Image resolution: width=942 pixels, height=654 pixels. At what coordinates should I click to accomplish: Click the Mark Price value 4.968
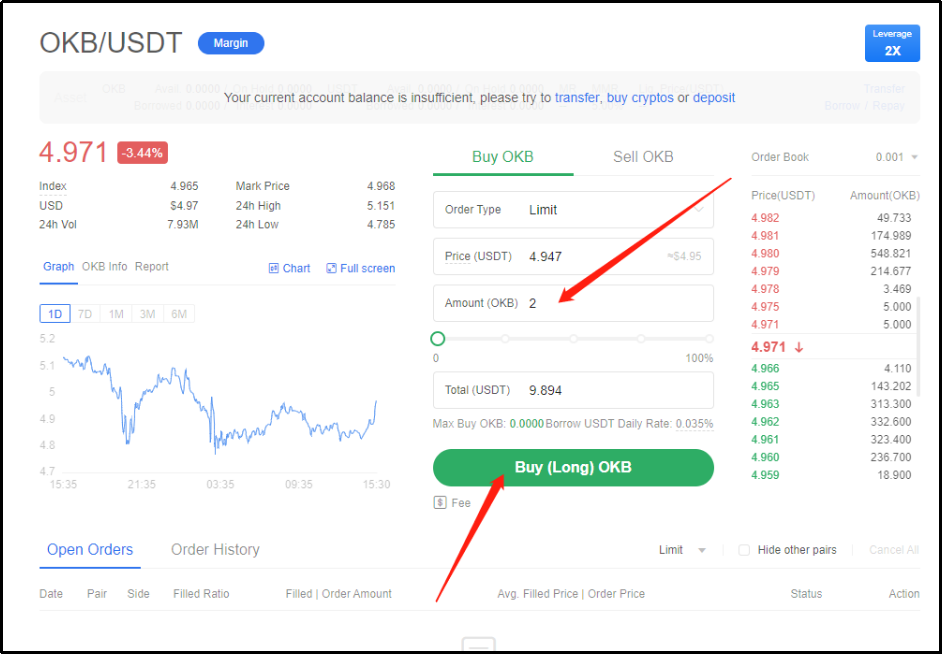pos(381,186)
